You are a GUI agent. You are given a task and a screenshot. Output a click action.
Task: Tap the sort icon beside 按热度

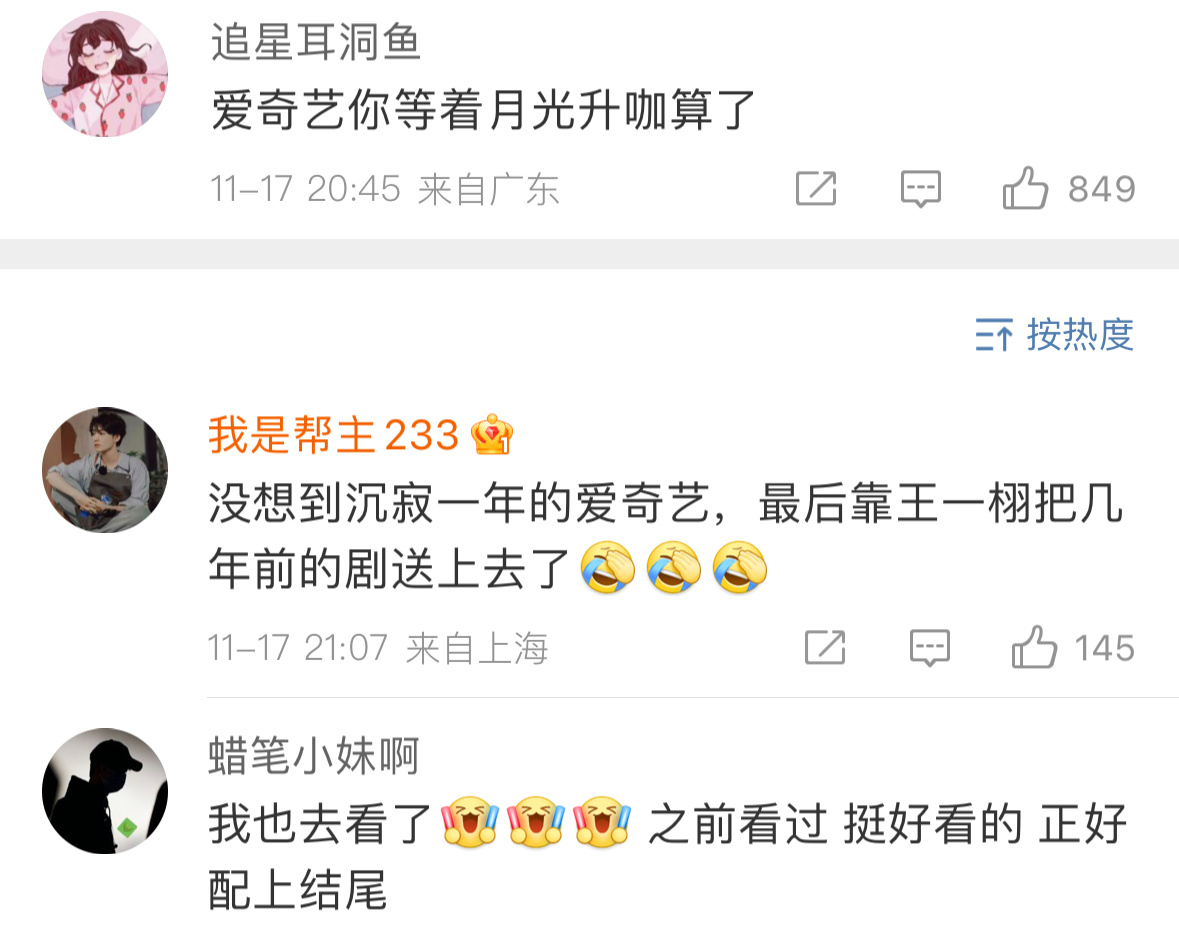pyautogui.click(x=994, y=335)
